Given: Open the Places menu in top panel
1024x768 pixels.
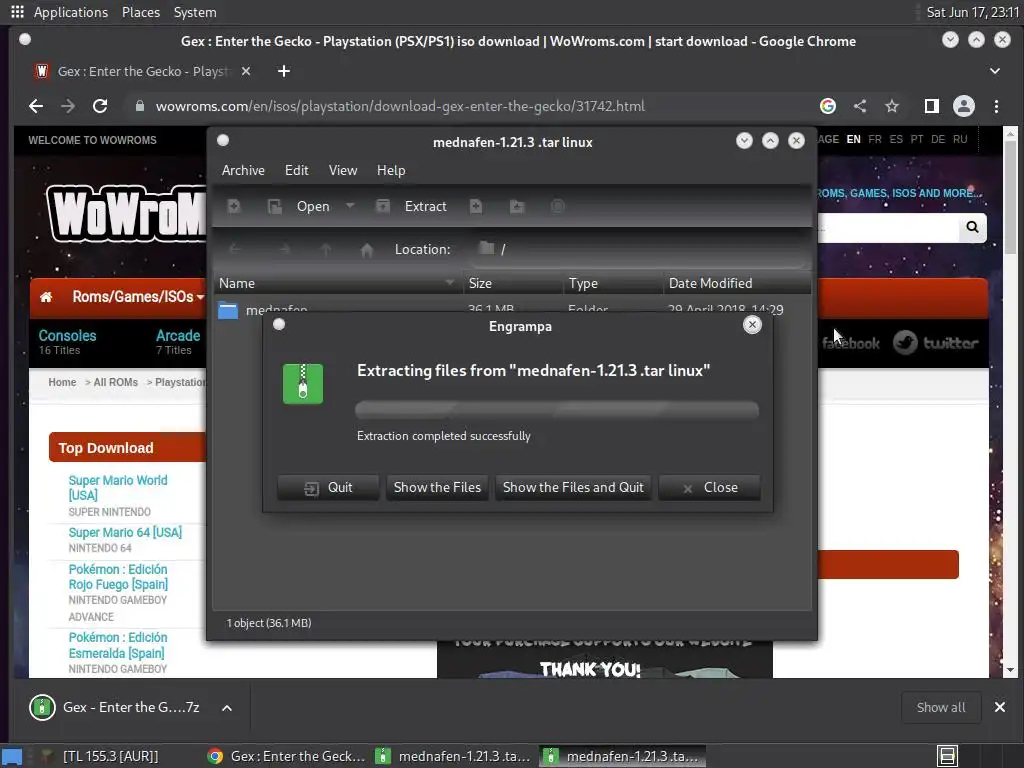Looking at the screenshot, I should [140, 12].
